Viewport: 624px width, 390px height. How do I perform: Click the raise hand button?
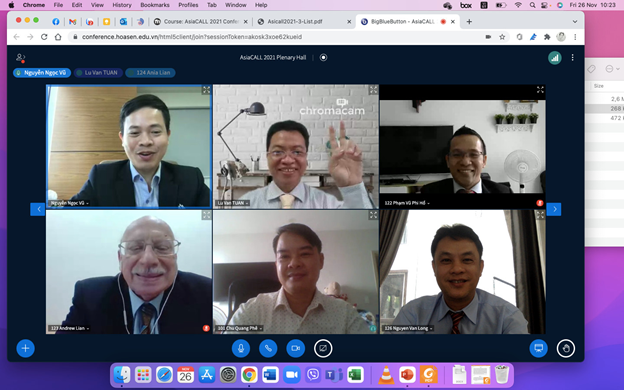pyautogui.click(x=566, y=348)
